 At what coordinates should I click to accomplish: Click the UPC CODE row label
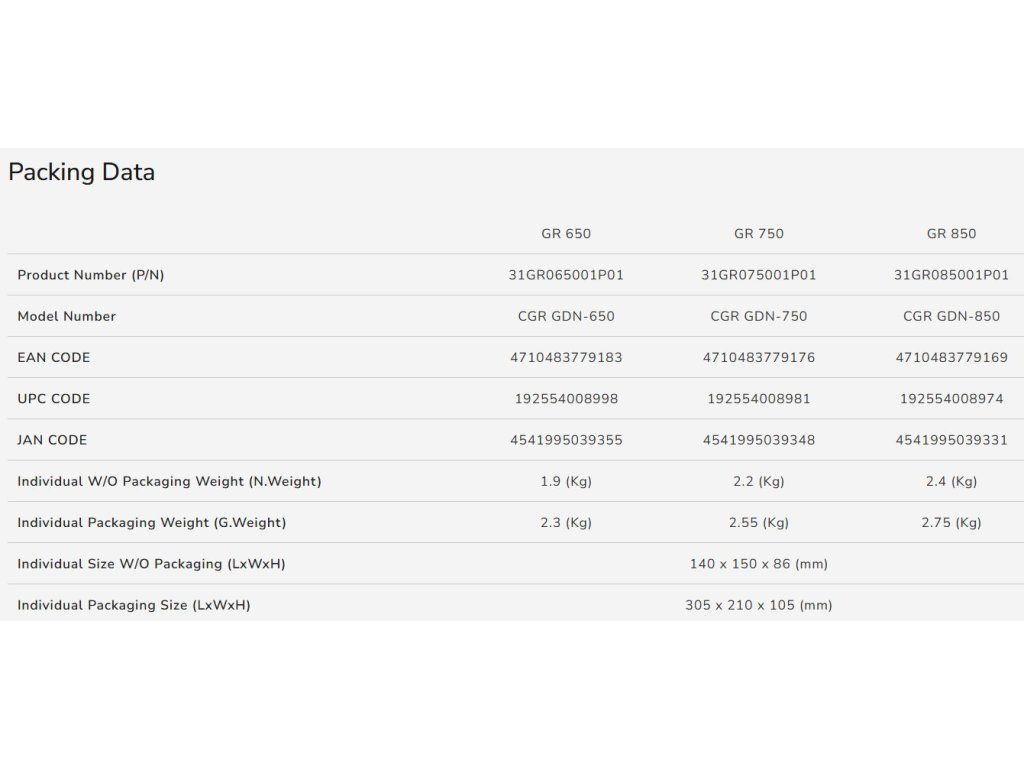54,399
